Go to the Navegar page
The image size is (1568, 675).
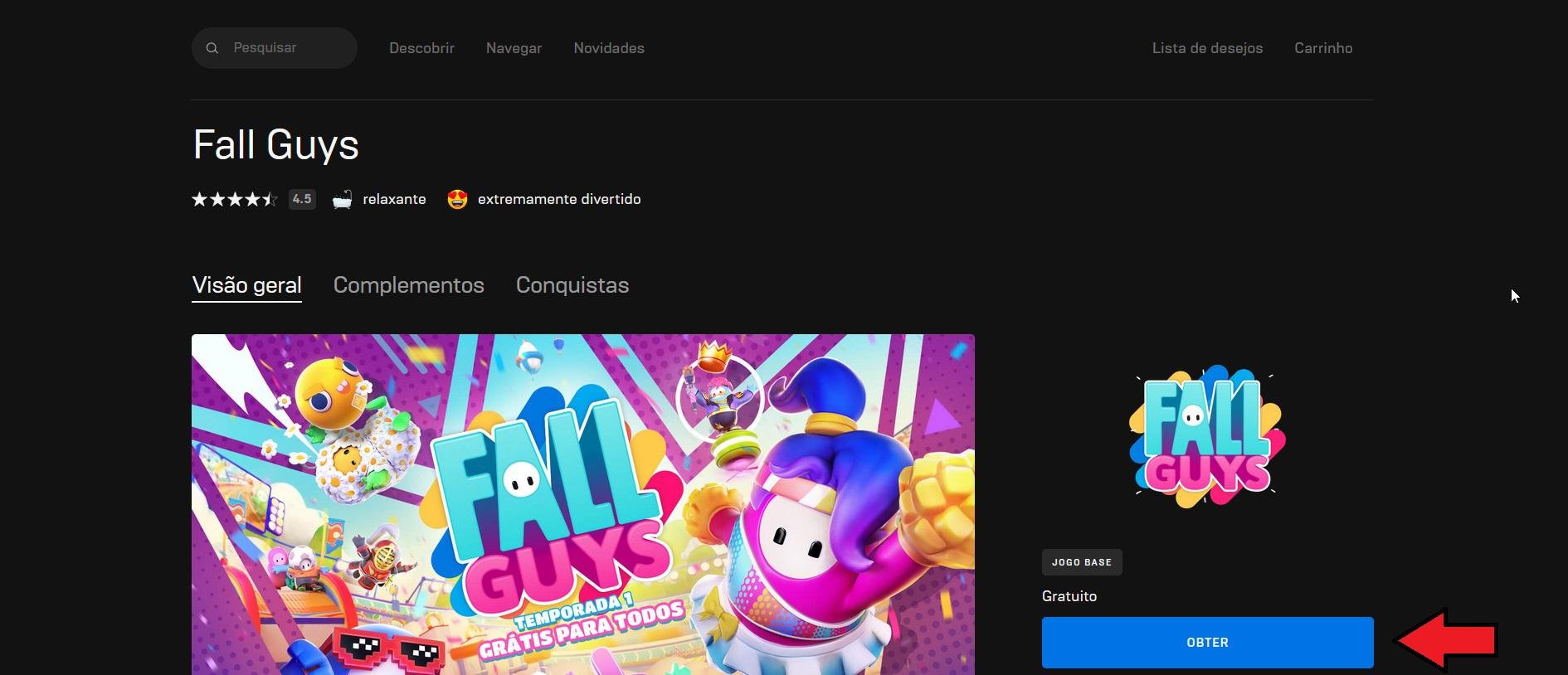(514, 48)
